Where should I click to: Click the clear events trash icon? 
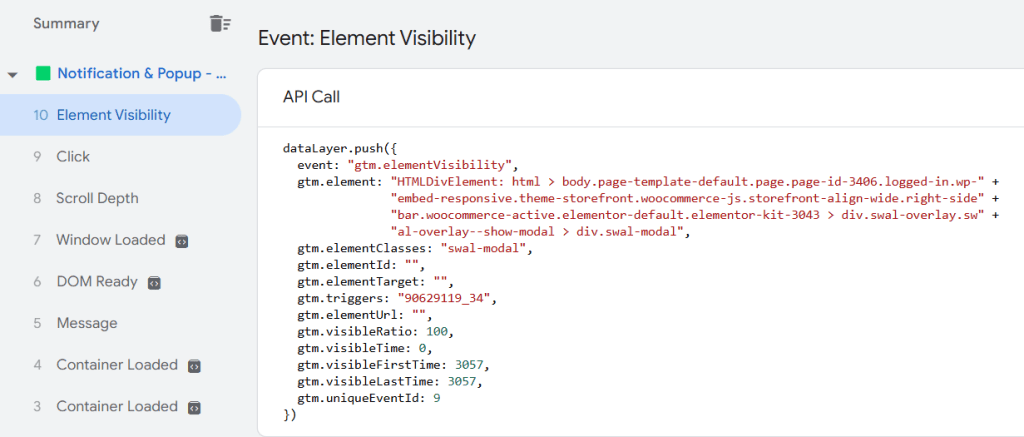tap(220, 24)
